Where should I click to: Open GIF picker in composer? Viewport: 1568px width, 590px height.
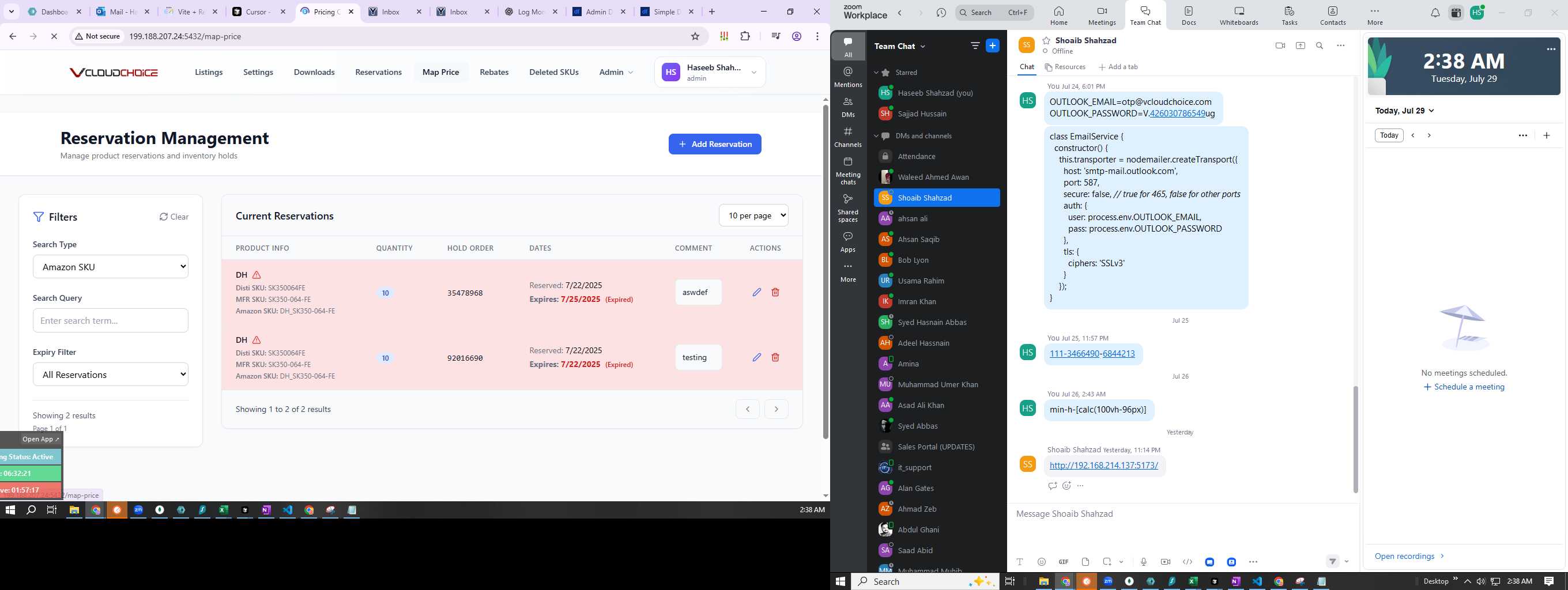pyautogui.click(x=1064, y=562)
